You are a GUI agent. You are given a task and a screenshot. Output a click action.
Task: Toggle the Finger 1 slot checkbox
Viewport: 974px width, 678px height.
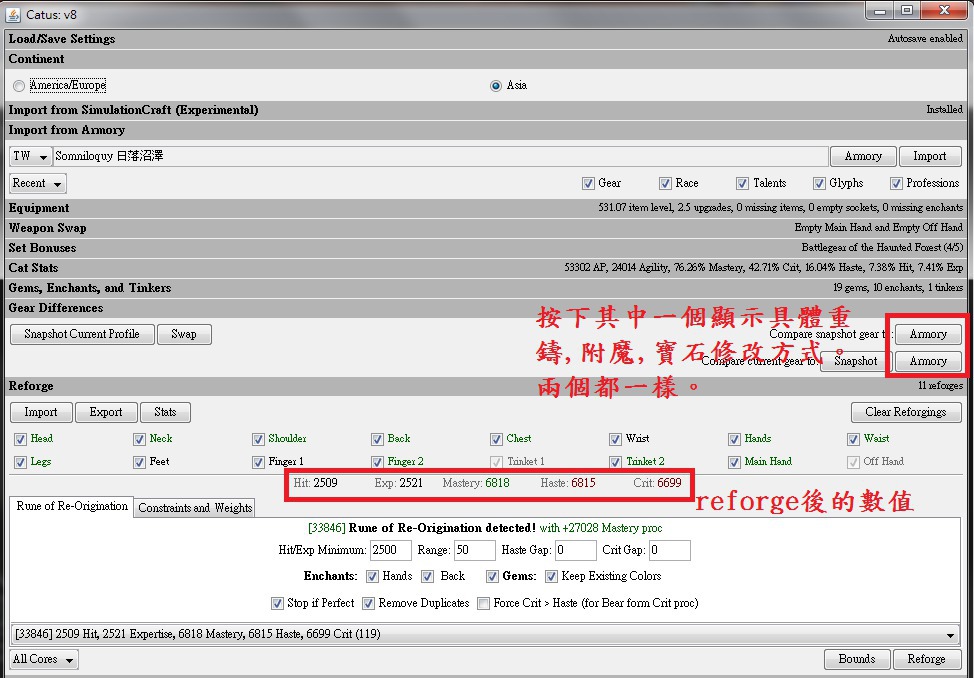coord(258,462)
